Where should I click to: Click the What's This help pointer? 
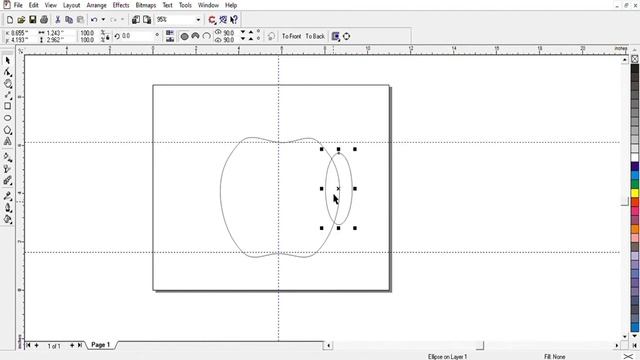pyautogui.click(x=234, y=20)
